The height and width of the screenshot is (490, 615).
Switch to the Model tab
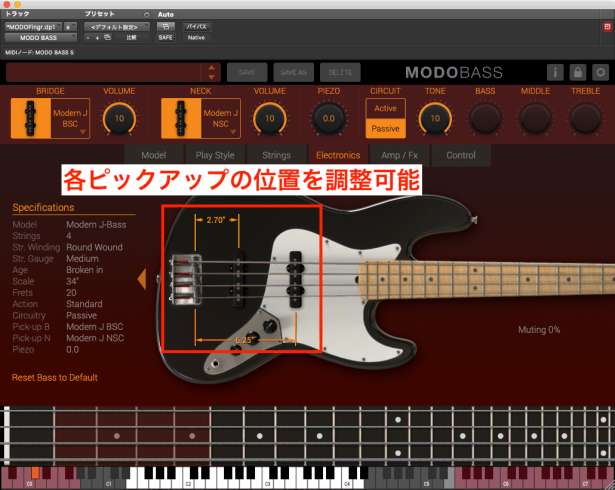pos(154,155)
